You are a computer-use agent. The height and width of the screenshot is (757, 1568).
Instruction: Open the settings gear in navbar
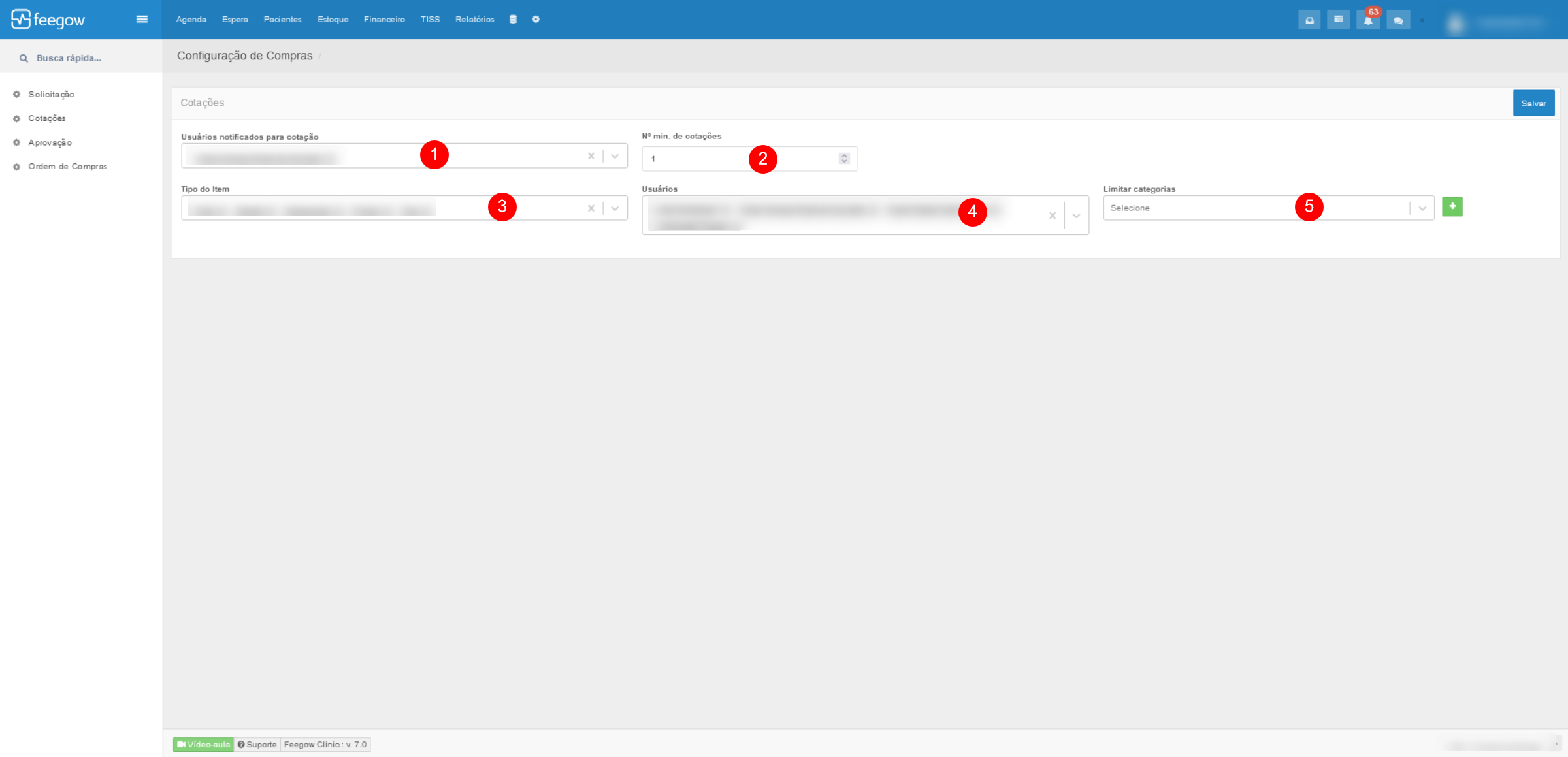(536, 20)
